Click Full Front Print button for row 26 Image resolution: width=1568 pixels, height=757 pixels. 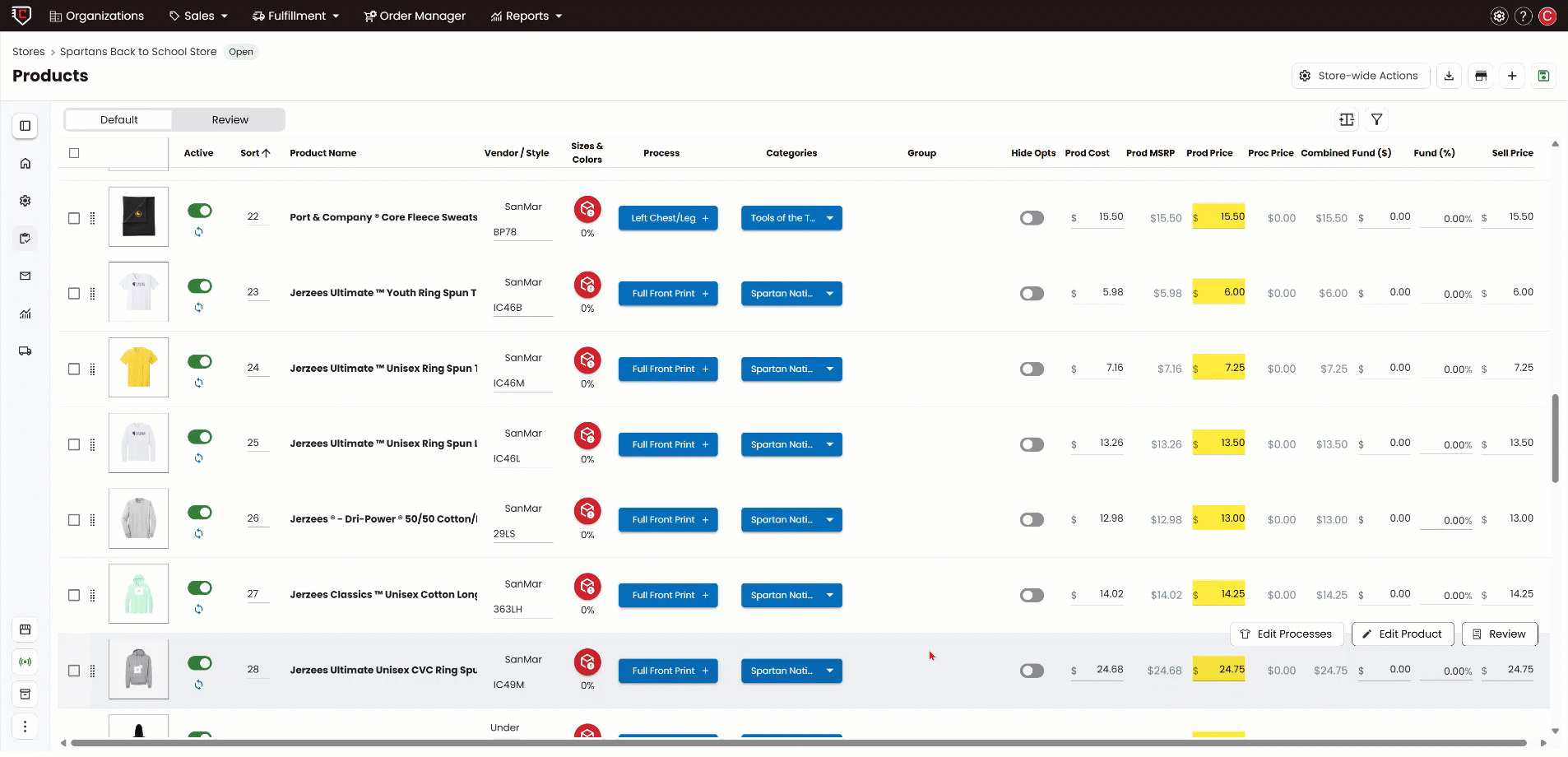click(x=668, y=520)
